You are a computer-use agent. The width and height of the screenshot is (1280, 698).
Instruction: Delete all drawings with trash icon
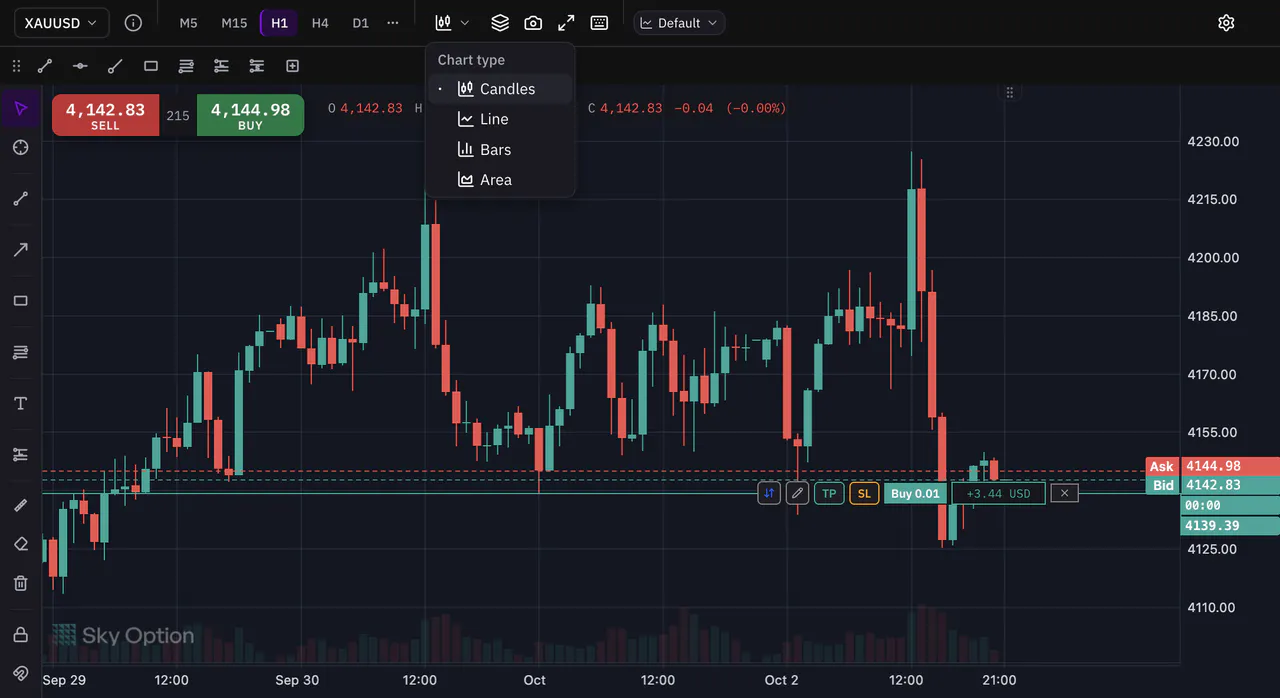[20, 583]
